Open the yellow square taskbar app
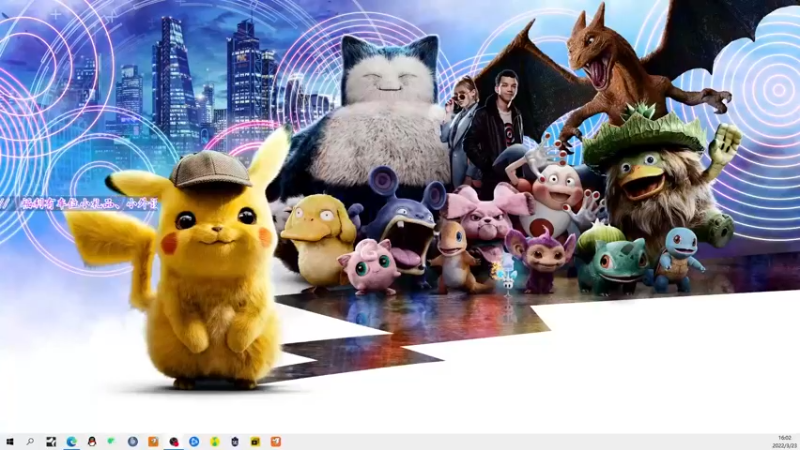 click(x=255, y=442)
